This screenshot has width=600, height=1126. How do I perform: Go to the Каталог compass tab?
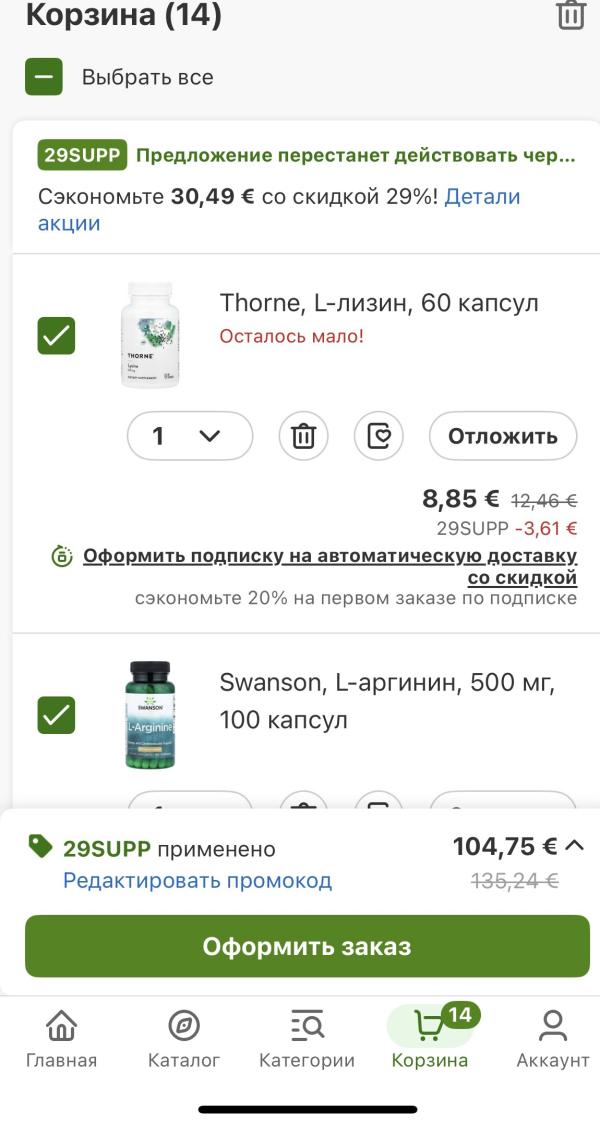pyautogui.click(x=184, y=1038)
